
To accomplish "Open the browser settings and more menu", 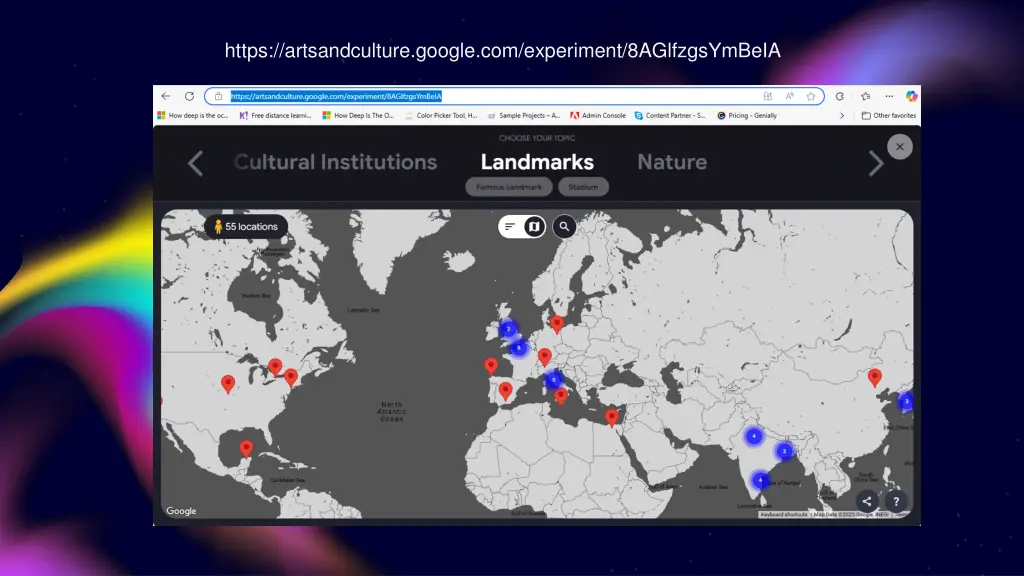I will click(889, 96).
